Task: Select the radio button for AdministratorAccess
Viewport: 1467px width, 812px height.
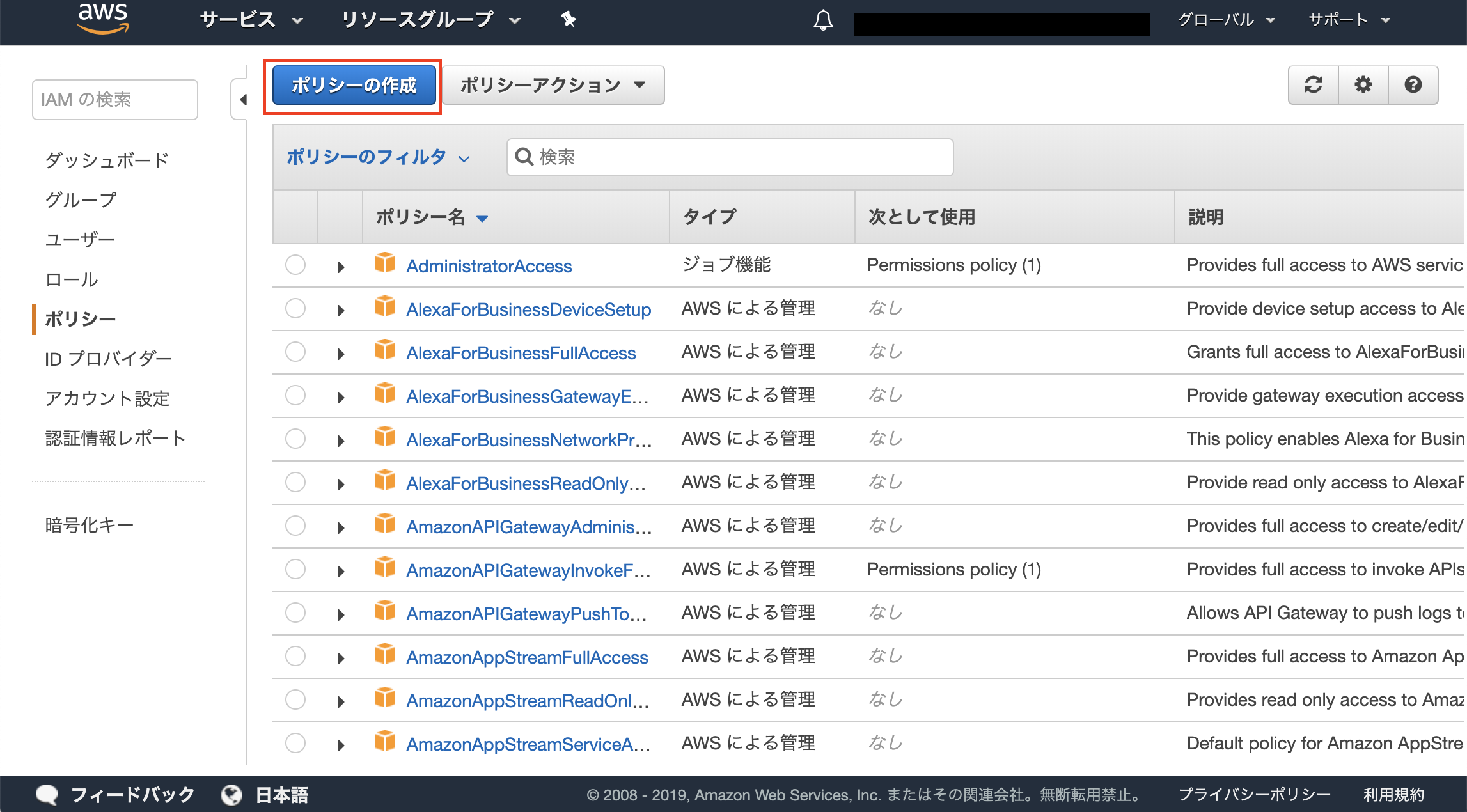Action: pos(295,265)
